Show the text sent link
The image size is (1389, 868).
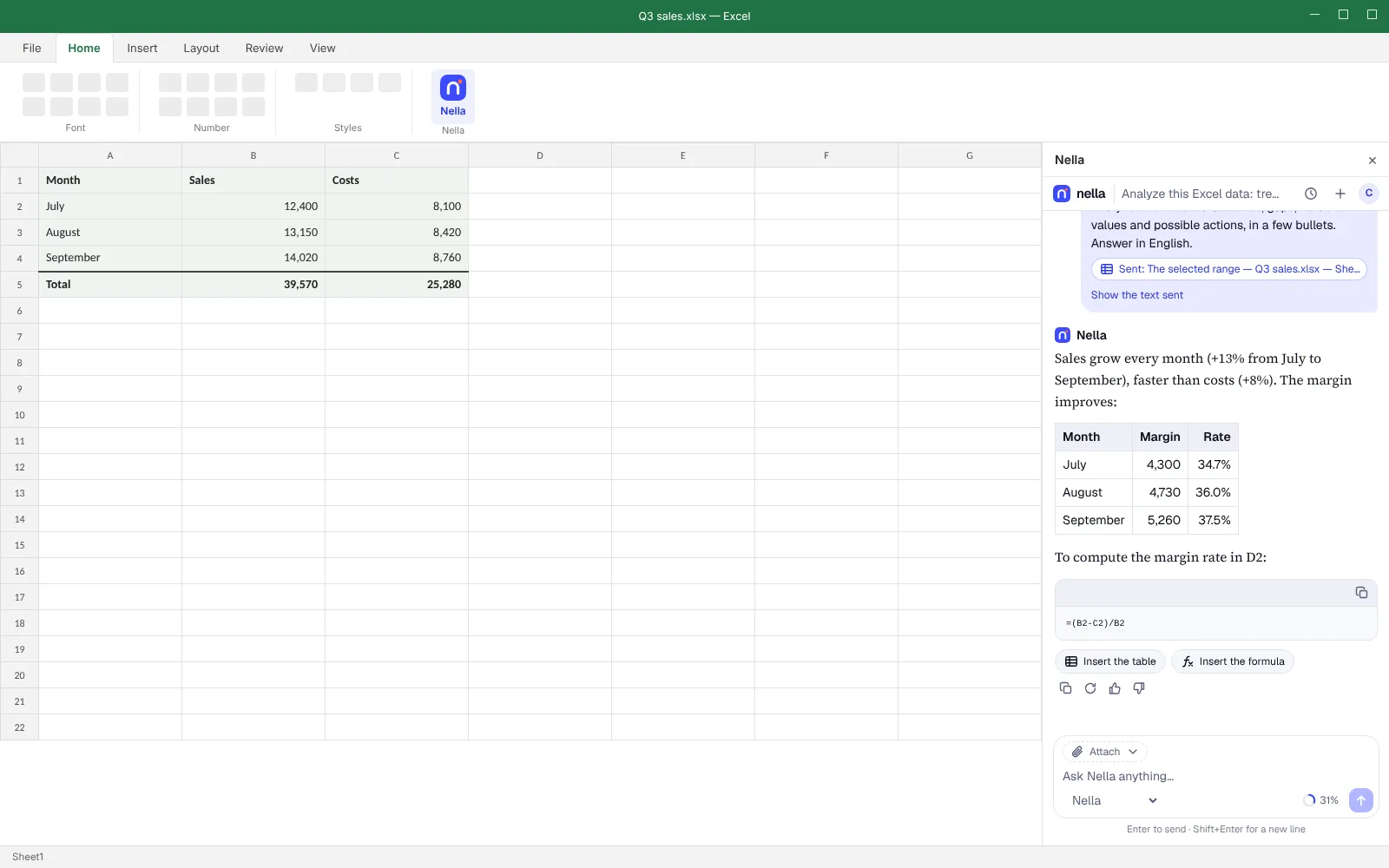(x=1137, y=295)
